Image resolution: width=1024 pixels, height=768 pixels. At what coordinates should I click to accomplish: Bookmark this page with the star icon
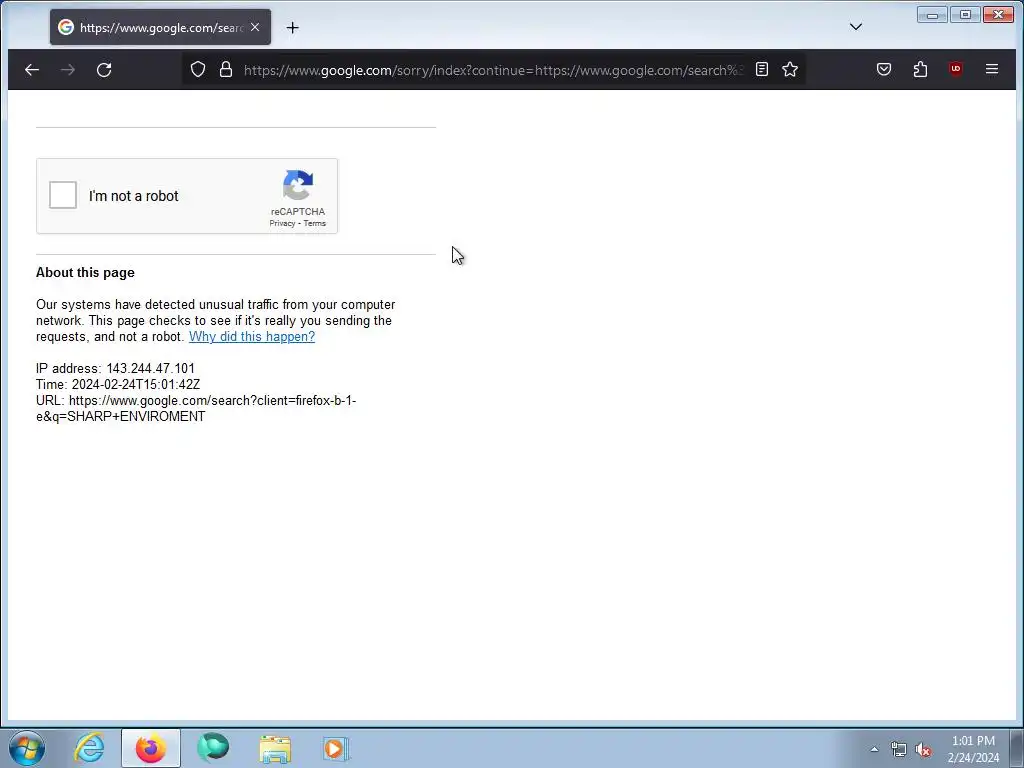(x=790, y=69)
